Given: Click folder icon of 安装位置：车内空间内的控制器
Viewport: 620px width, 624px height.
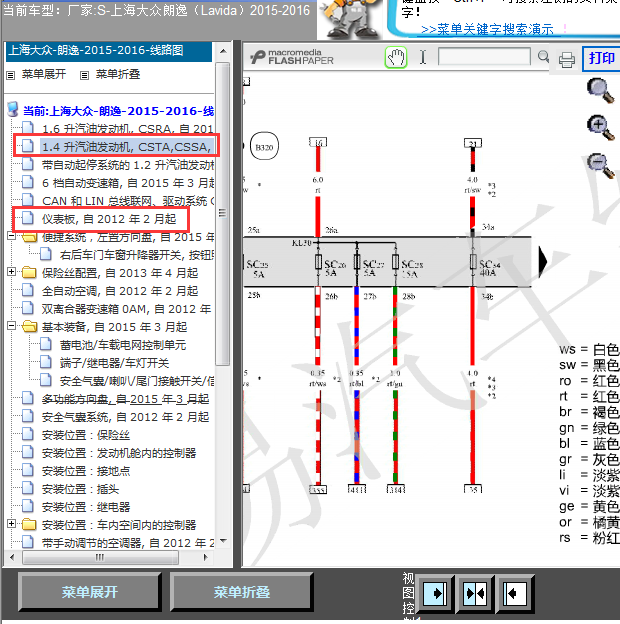Looking at the screenshot, I should coord(29,525).
